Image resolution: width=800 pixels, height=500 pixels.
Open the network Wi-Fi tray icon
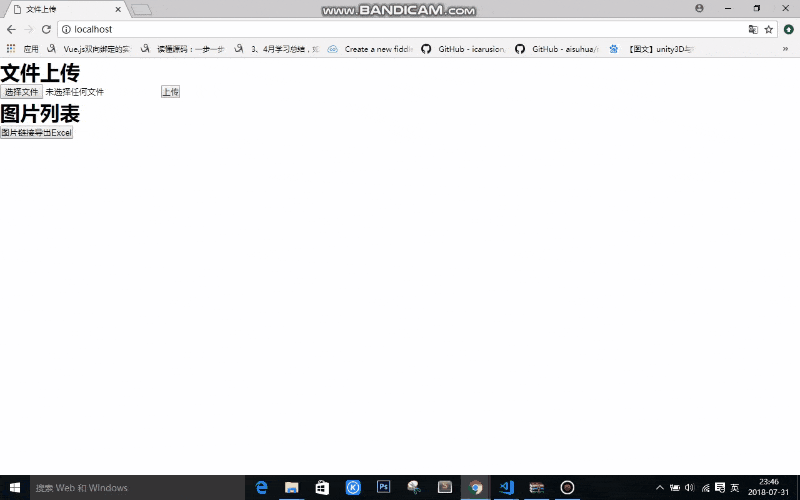coord(705,488)
